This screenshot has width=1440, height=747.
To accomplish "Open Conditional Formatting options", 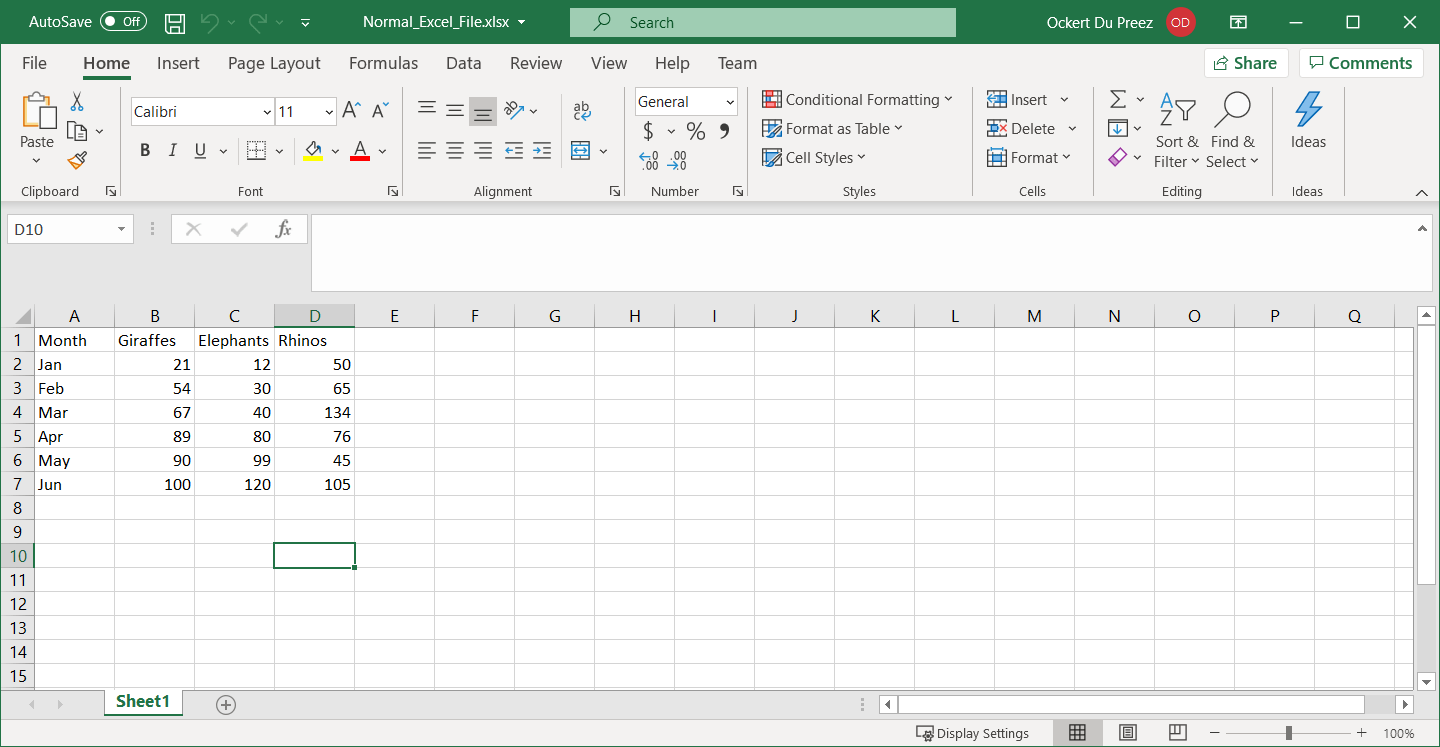I will (x=858, y=99).
